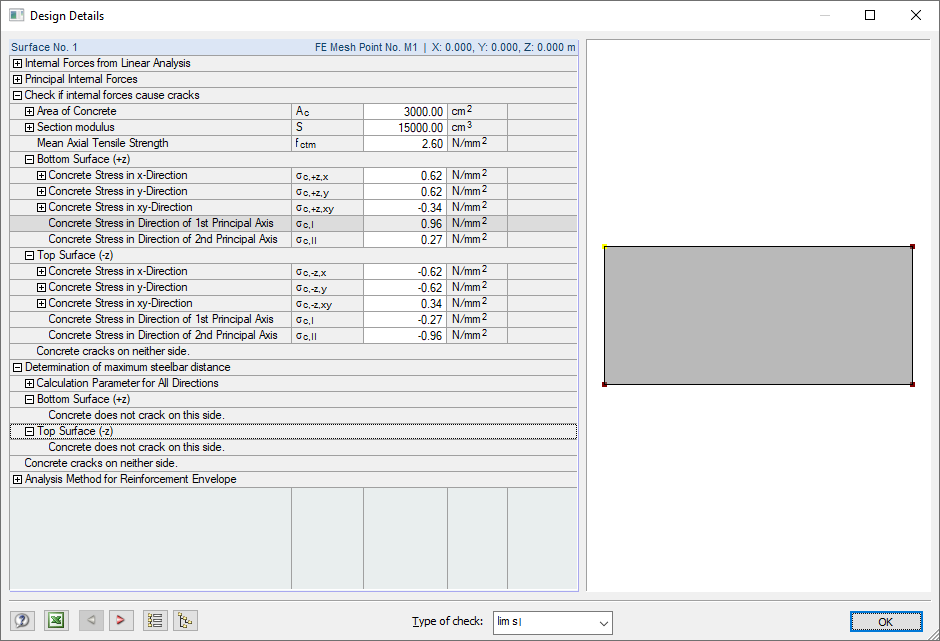Click the 3000.00 area value cell
This screenshot has height=641, width=940.
click(405, 112)
